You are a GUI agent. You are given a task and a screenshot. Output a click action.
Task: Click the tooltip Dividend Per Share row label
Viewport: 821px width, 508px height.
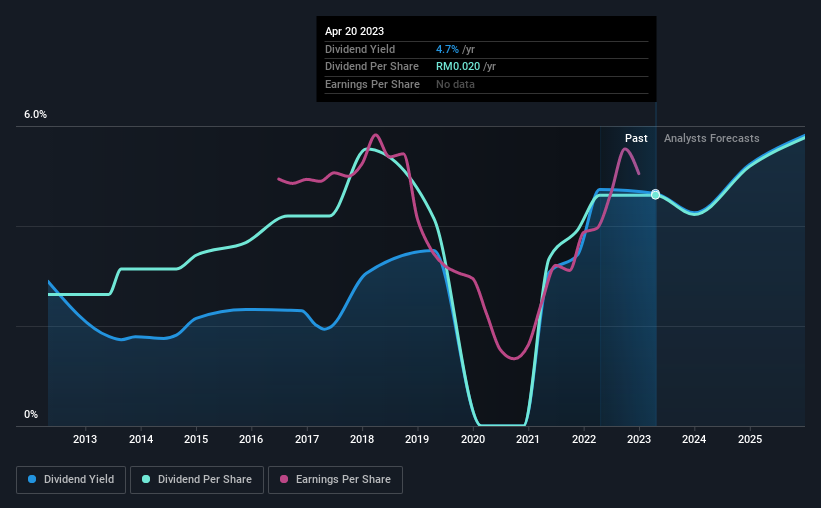372,67
